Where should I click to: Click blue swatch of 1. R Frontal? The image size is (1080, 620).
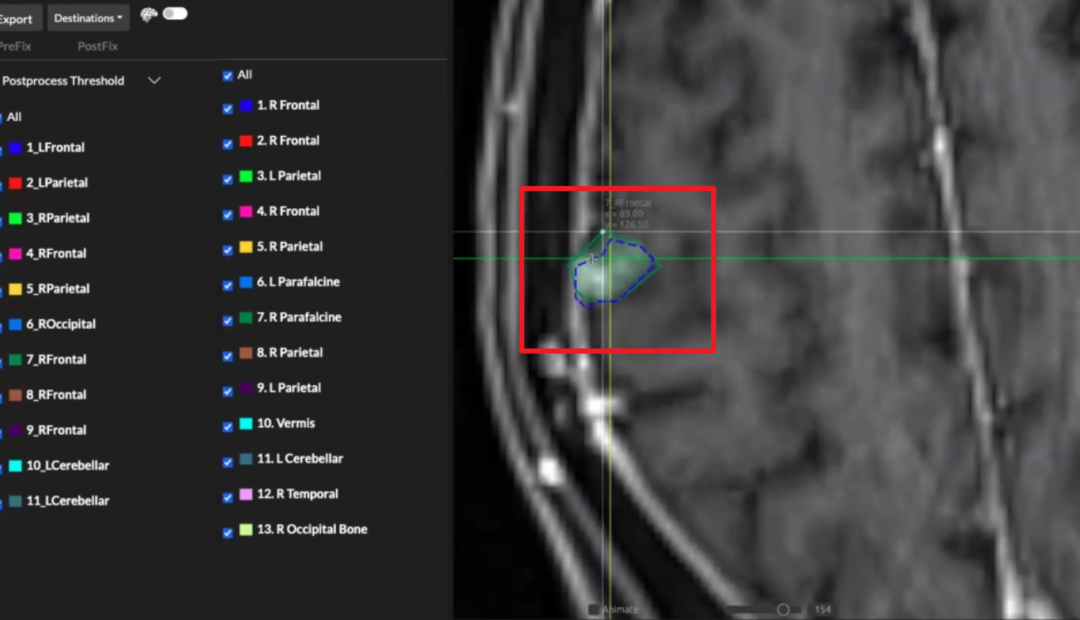[x=246, y=105]
